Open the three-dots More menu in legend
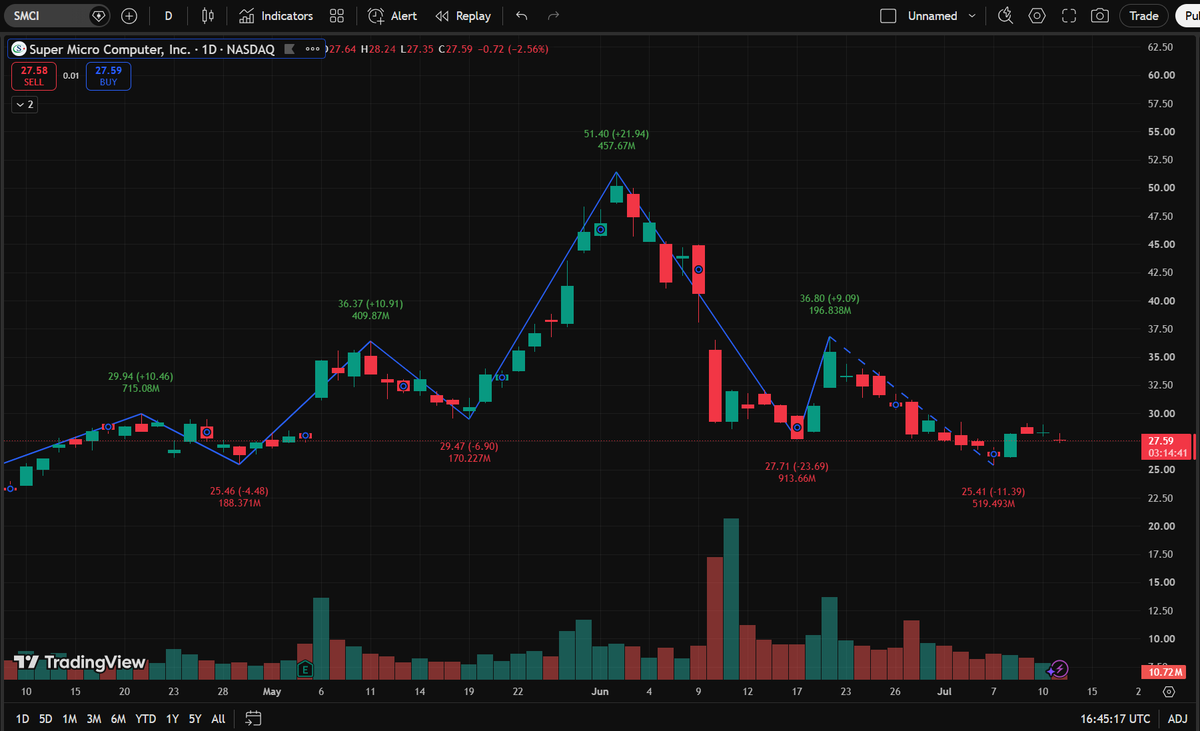Viewport: 1200px width, 731px height. [x=315, y=48]
